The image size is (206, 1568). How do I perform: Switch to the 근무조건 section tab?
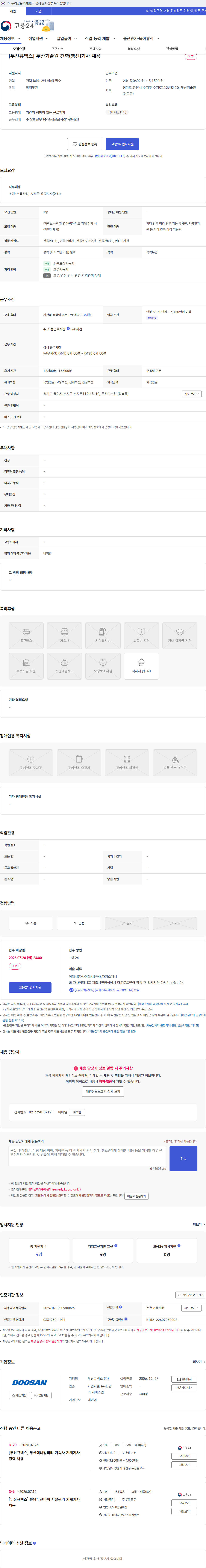[57, 49]
